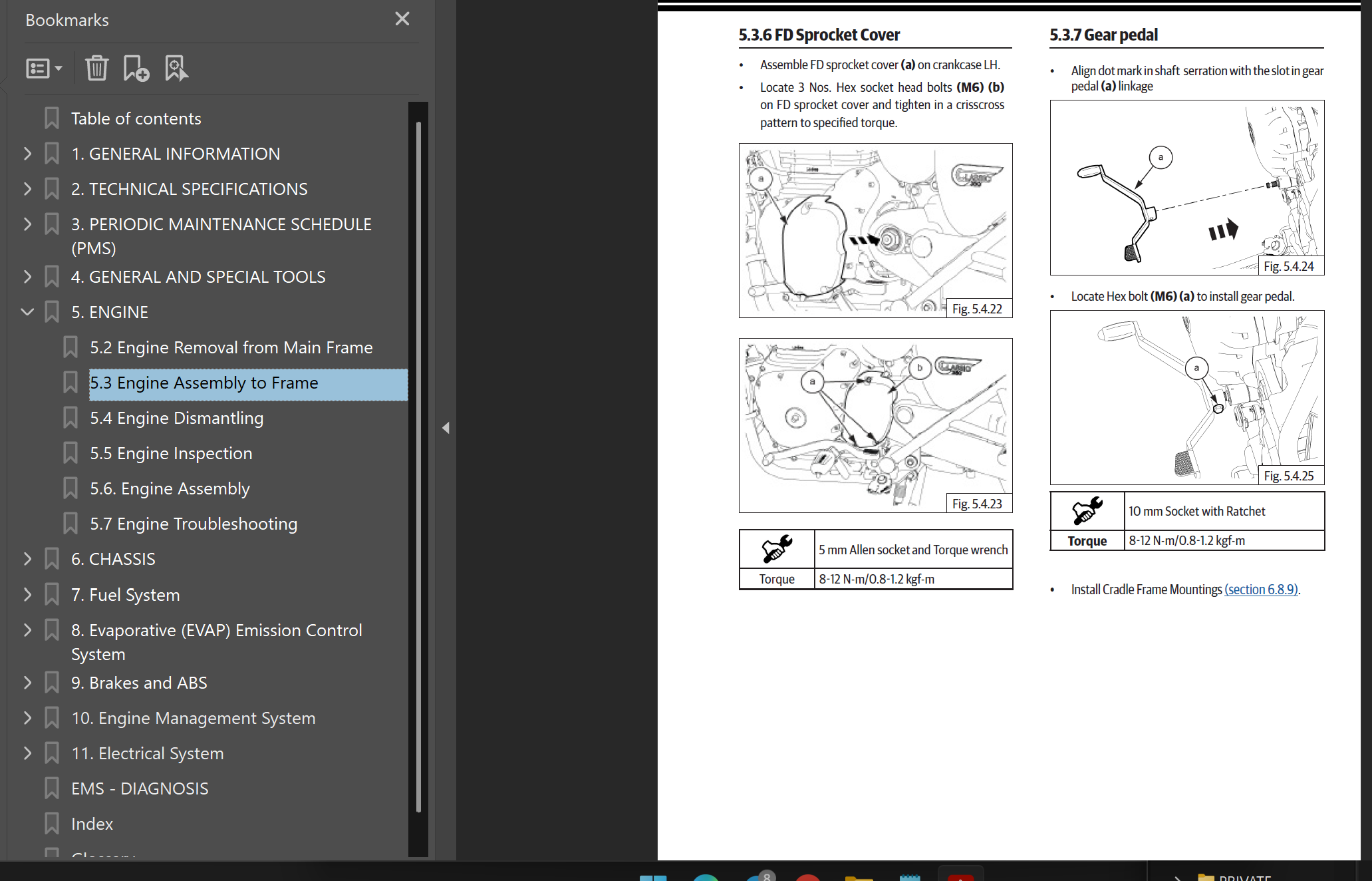Go to 5.7 Engine Troubleshooting bookmark
1372x881 pixels.
click(194, 524)
